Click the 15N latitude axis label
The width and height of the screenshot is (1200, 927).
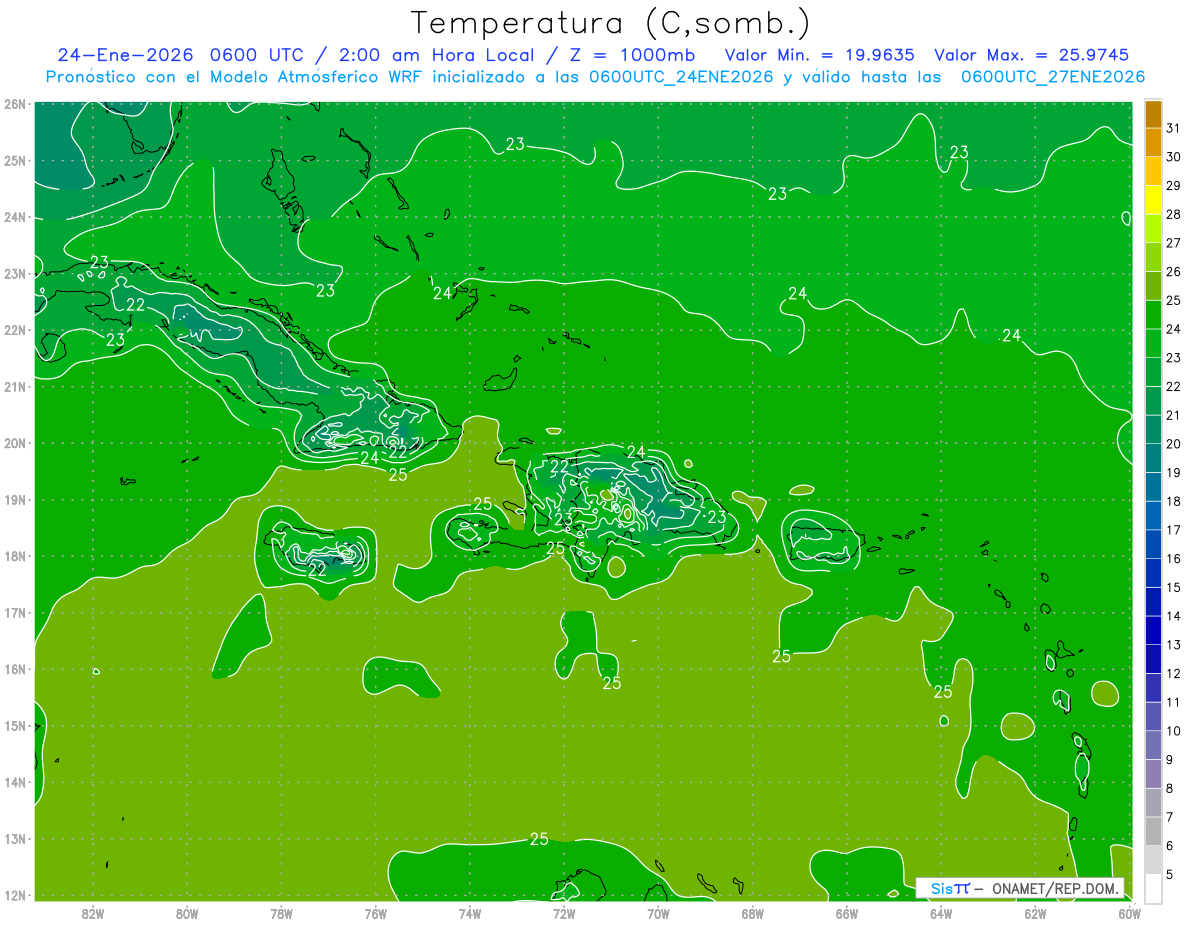click(x=14, y=725)
